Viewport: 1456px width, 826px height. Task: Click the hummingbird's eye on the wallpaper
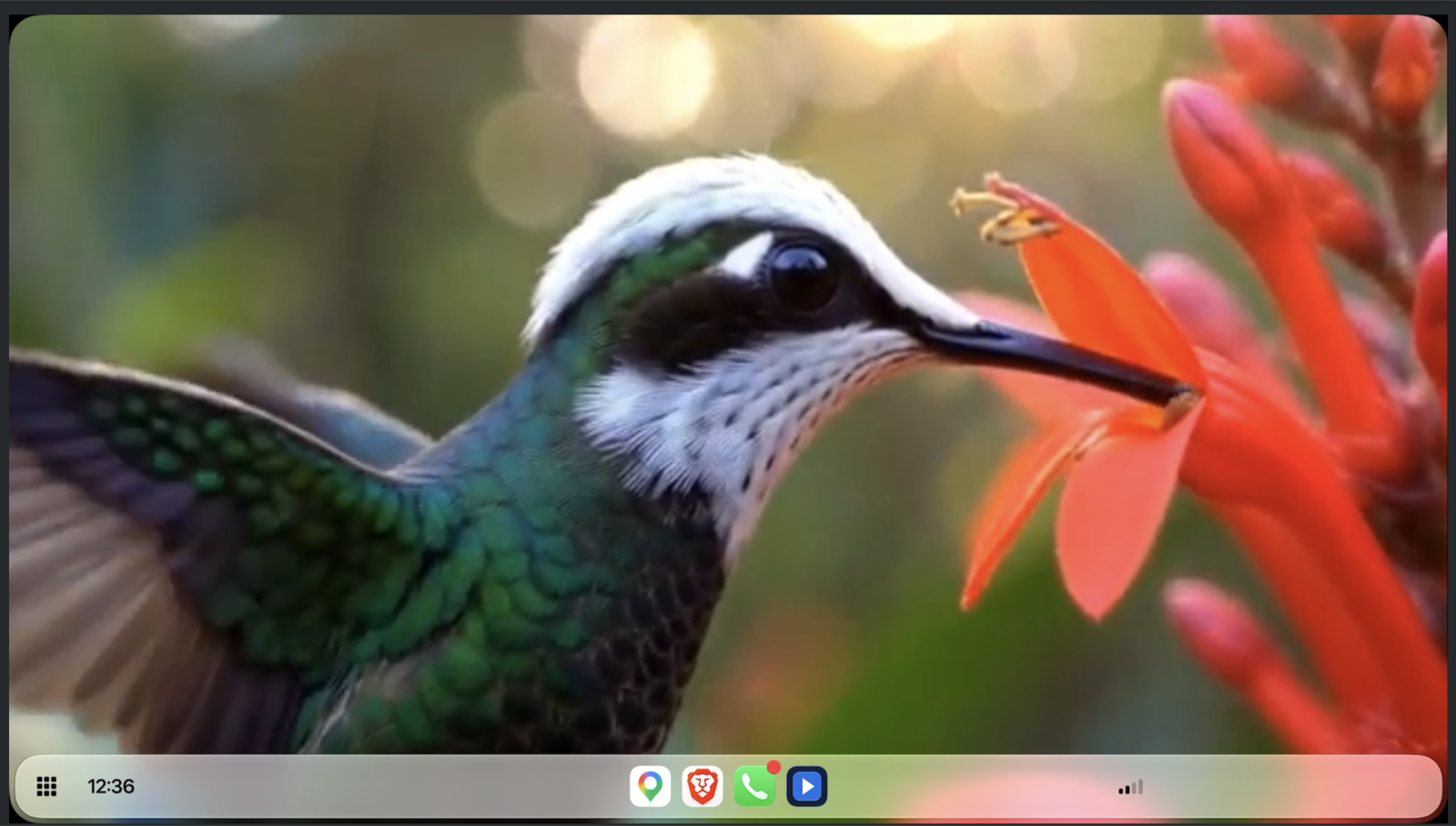coord(803,274)
